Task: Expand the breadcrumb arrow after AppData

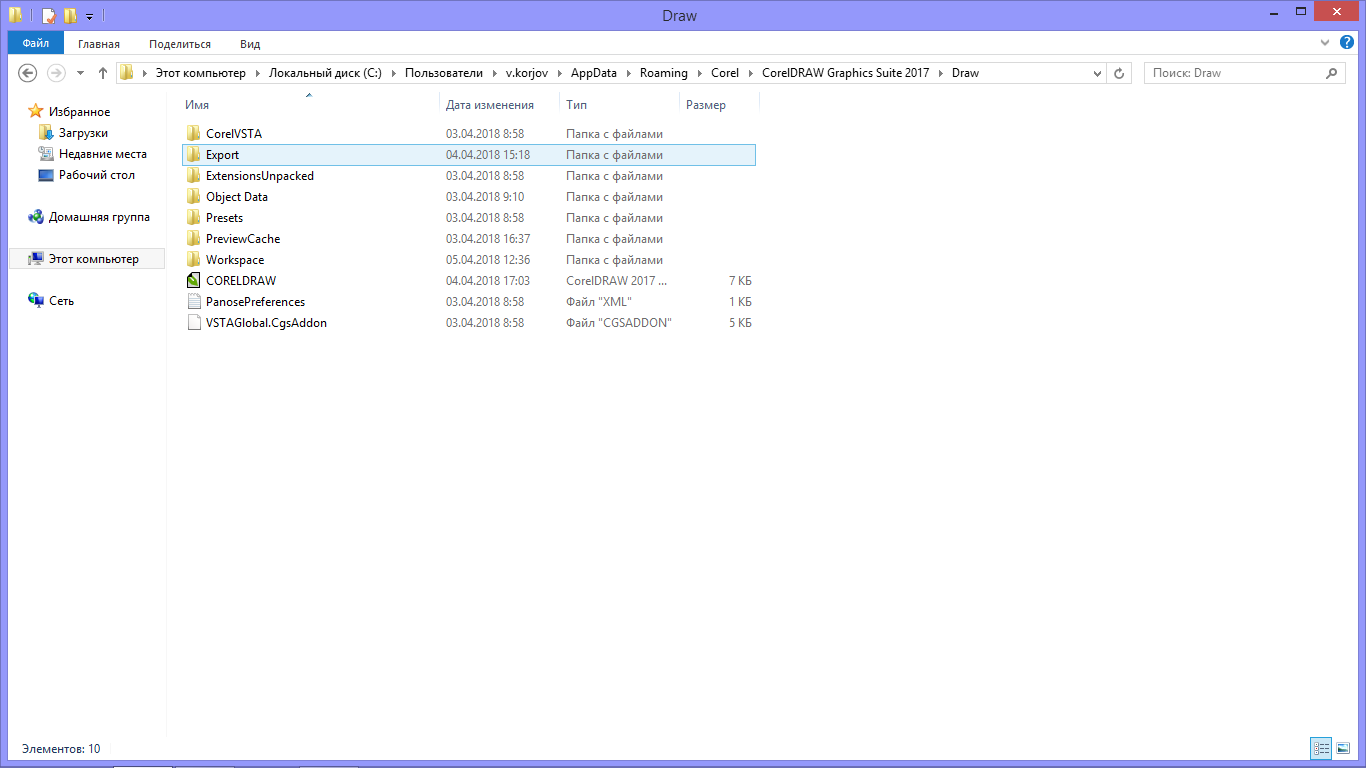Action: [x=629, y=73]
